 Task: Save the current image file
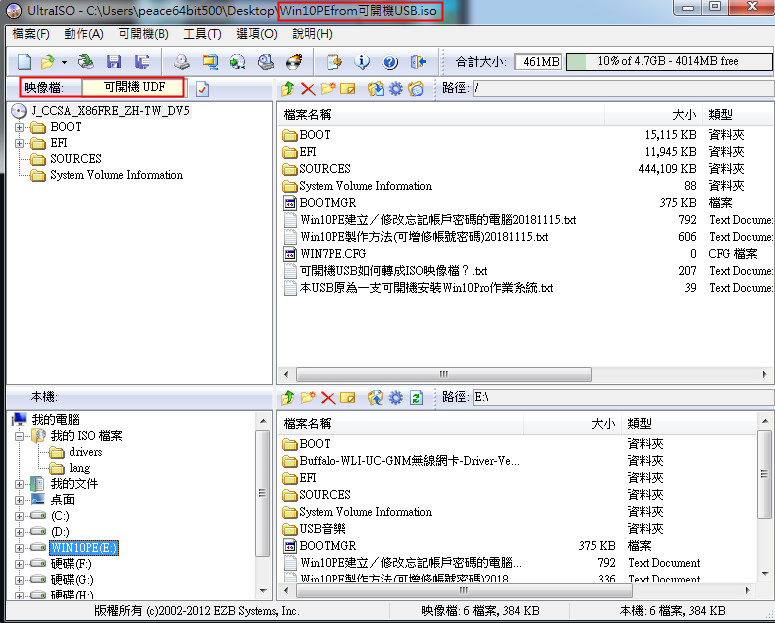pyautogui.click(x=114, y=62)
